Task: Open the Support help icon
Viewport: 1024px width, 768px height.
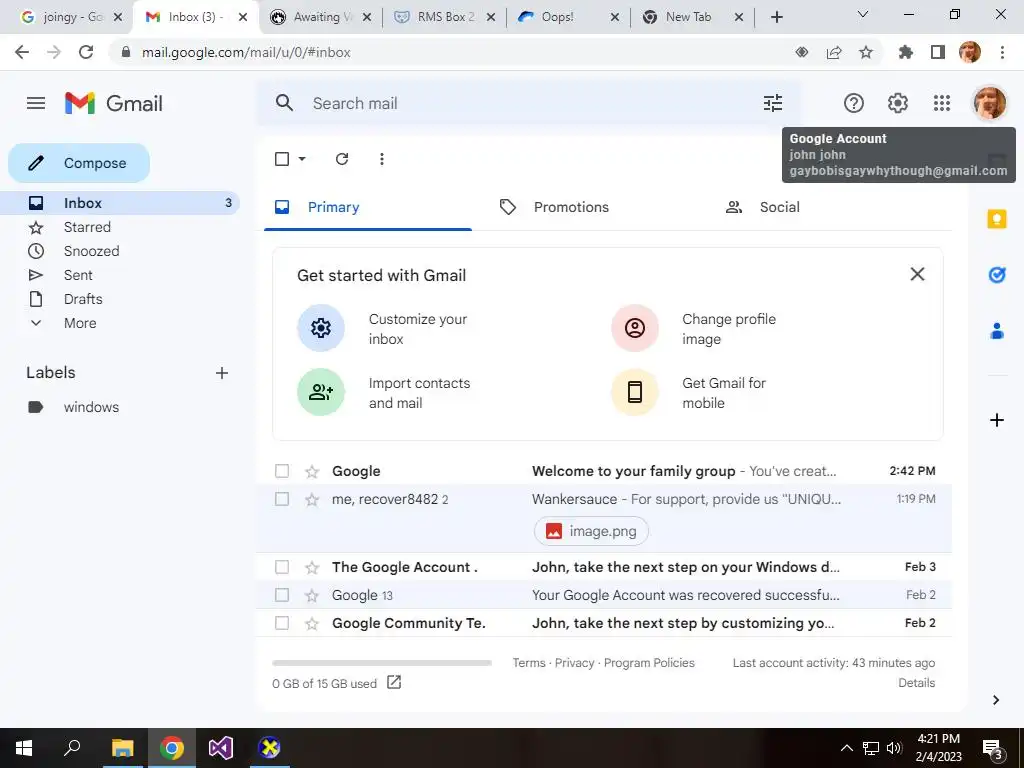Action: click(x=854, y=103)
